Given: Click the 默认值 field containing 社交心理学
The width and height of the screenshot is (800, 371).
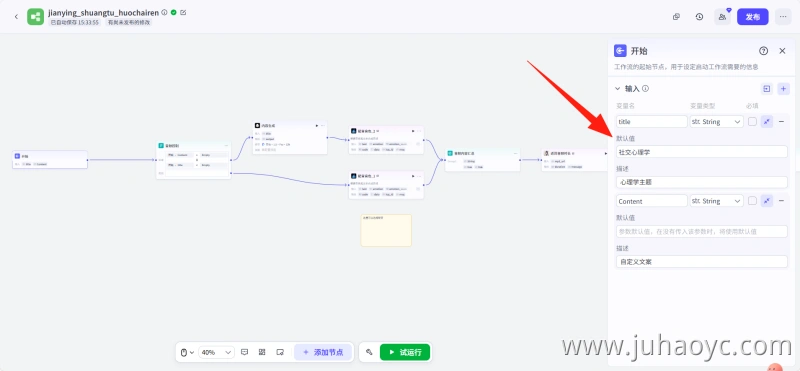Looking at the screenshot, I should click(x=702, y=152).
